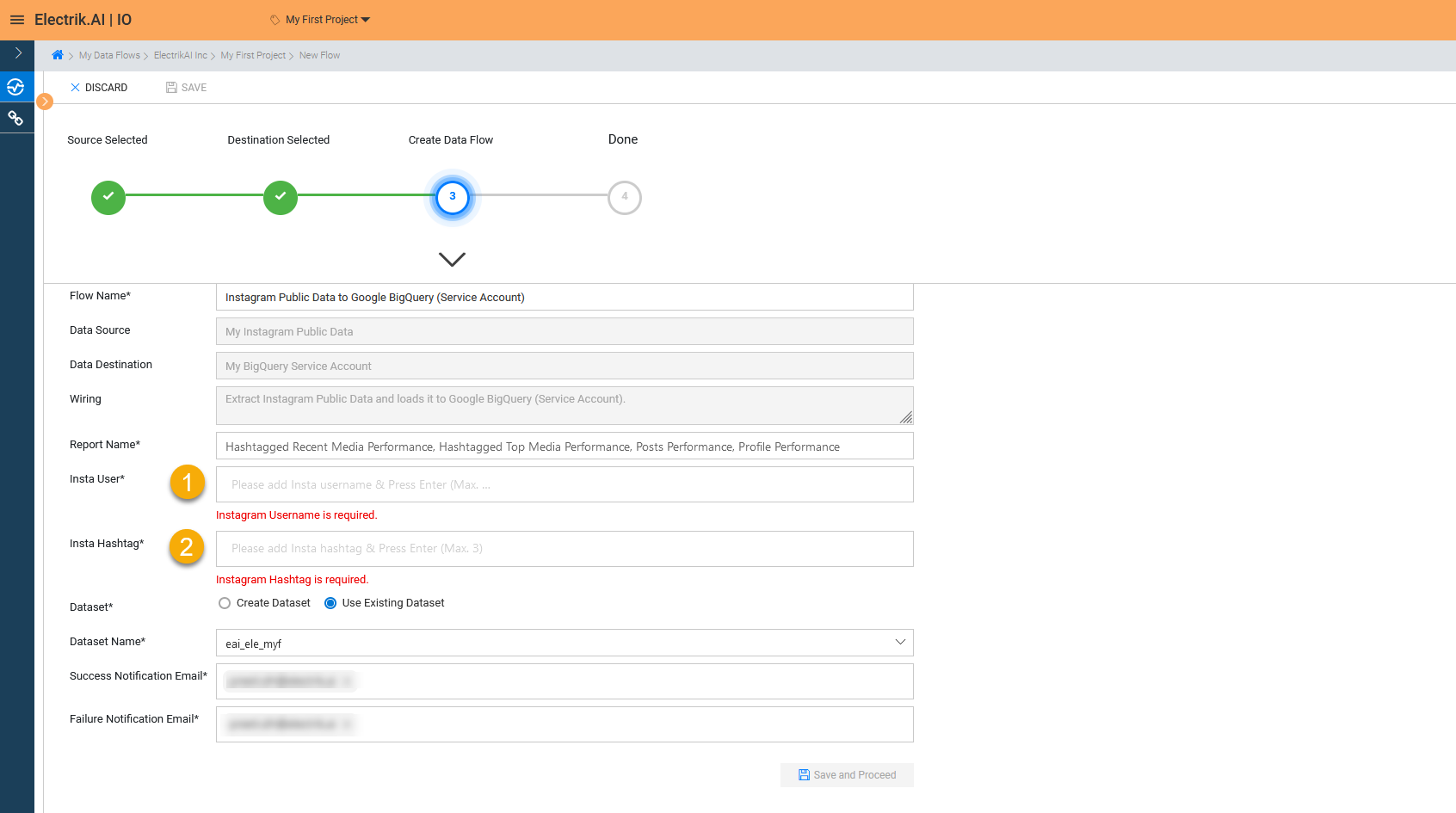Expand the left sidebar with the arrow icon
This screenshot has height=813, width=1456.
(x=16, y=53)
